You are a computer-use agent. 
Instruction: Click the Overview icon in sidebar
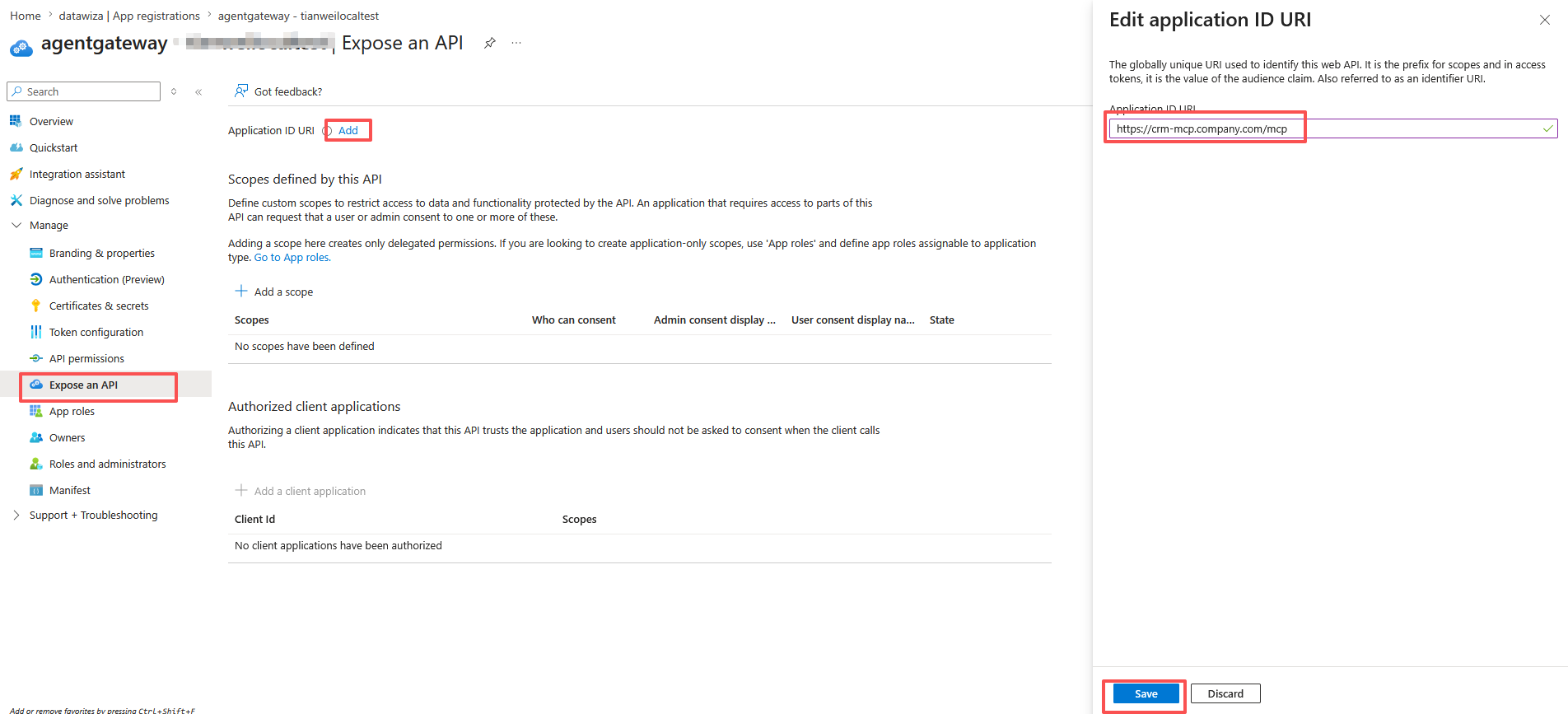[x=16, y=121]
